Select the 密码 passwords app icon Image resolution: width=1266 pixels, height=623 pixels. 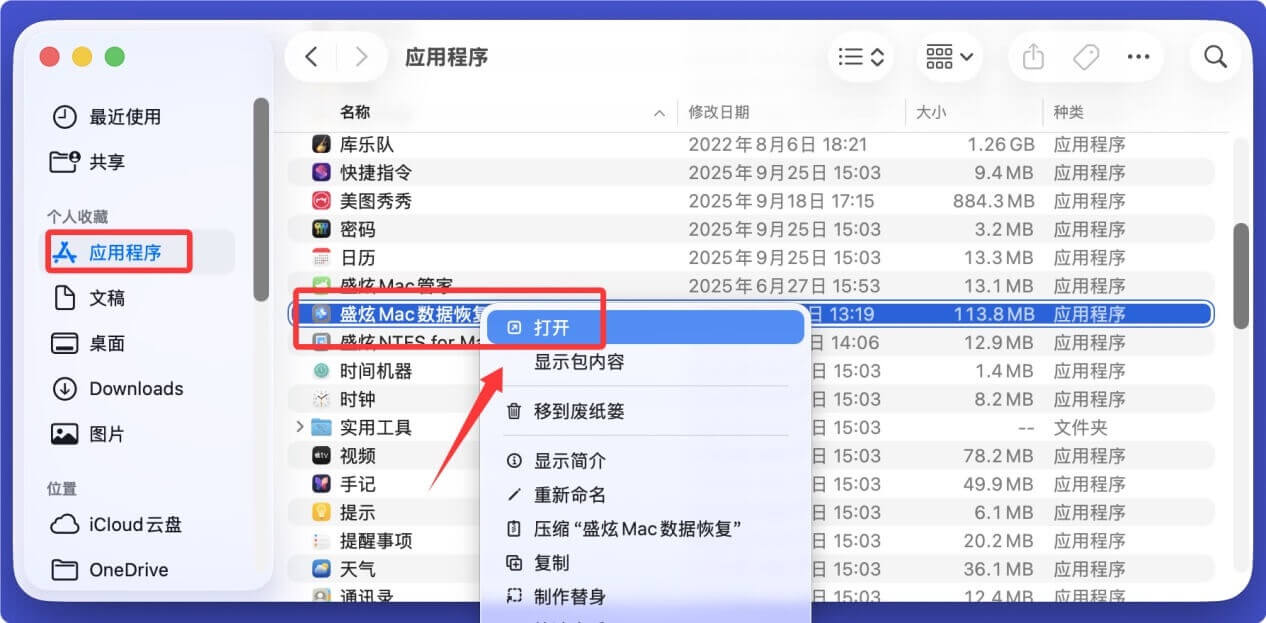click(x=322, y=229)
